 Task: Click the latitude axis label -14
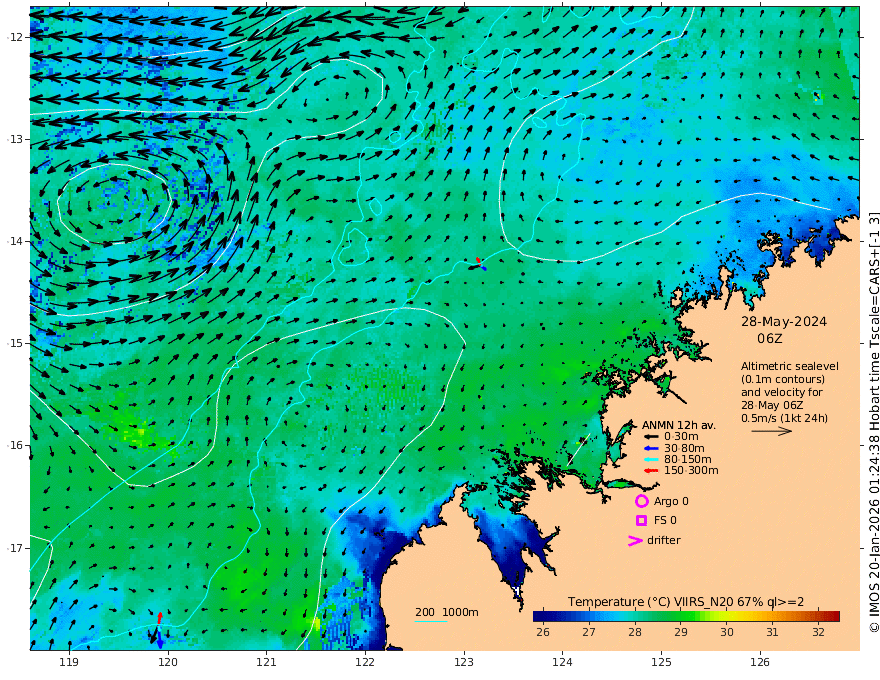click(15, 241)
